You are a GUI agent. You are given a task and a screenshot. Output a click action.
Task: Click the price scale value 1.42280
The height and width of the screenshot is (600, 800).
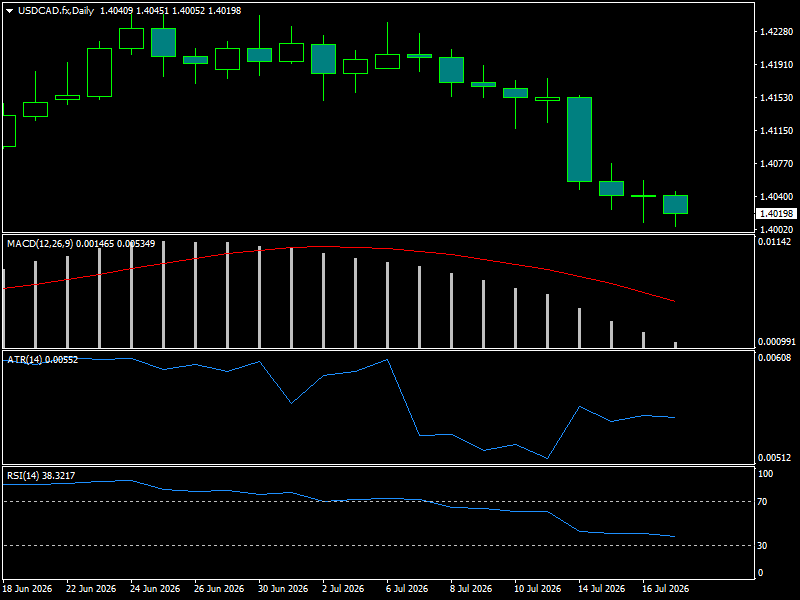[x=777, y=32]
